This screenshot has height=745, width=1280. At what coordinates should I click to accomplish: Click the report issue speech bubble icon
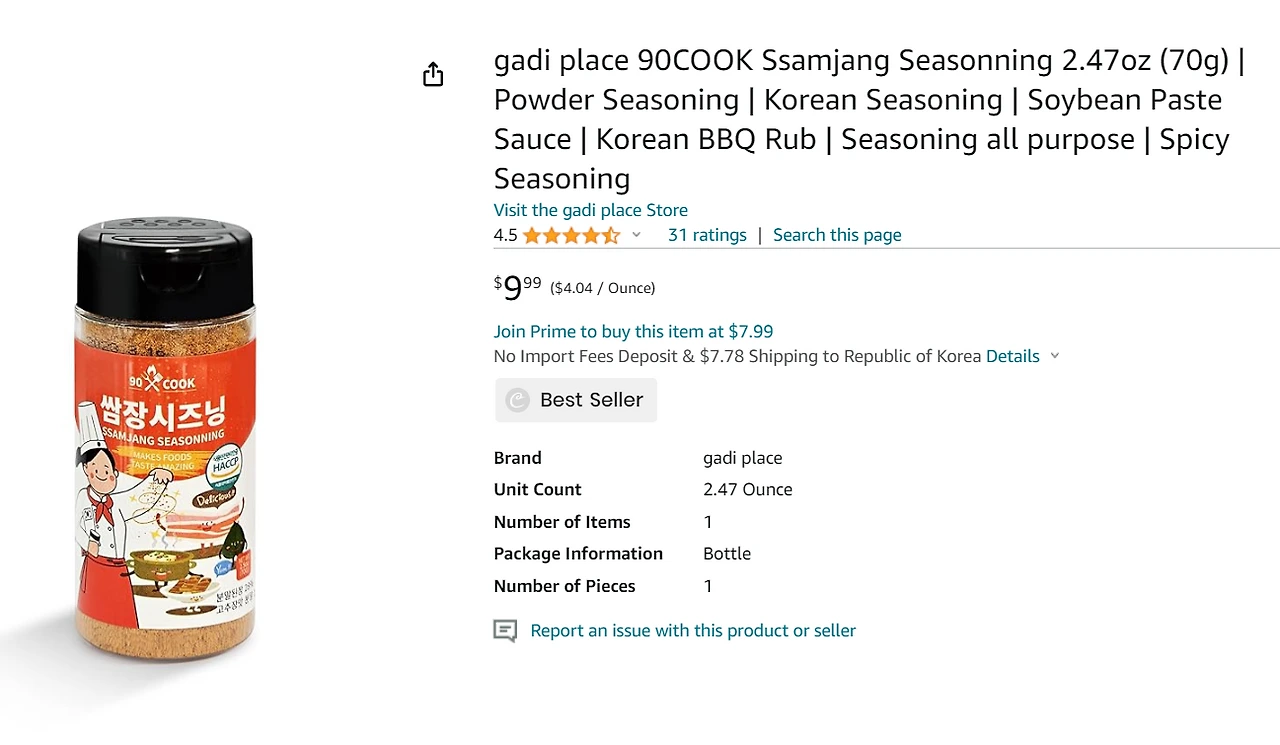(505, 631)
